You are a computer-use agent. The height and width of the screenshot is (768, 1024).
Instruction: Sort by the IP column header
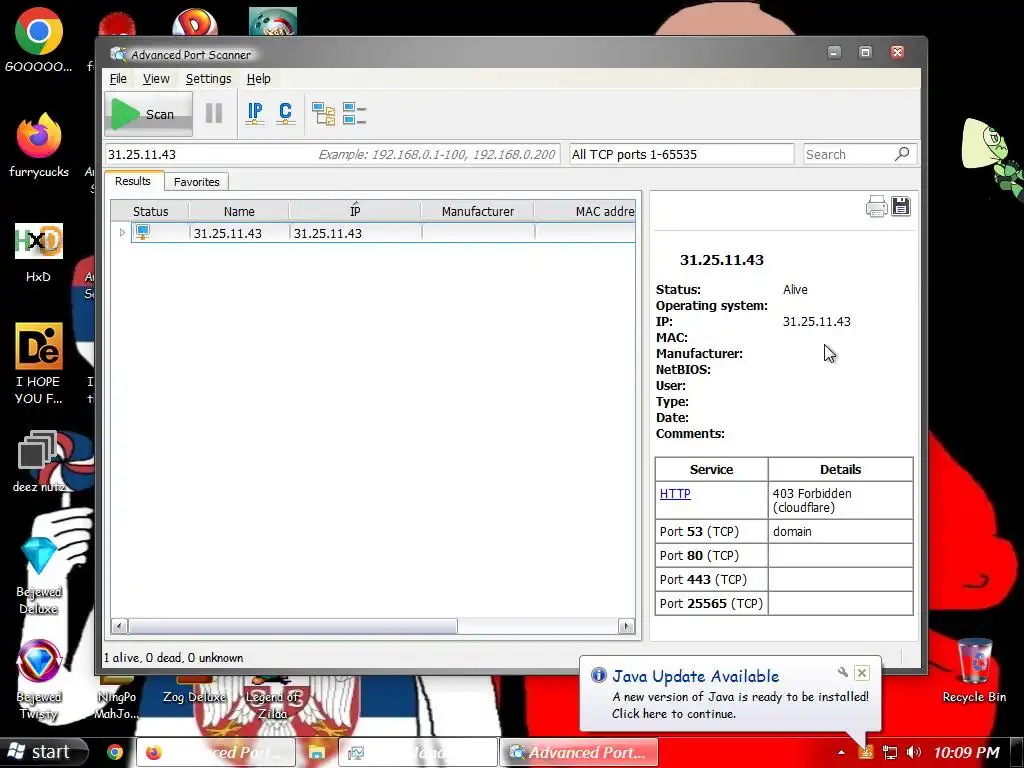point(355,211)
